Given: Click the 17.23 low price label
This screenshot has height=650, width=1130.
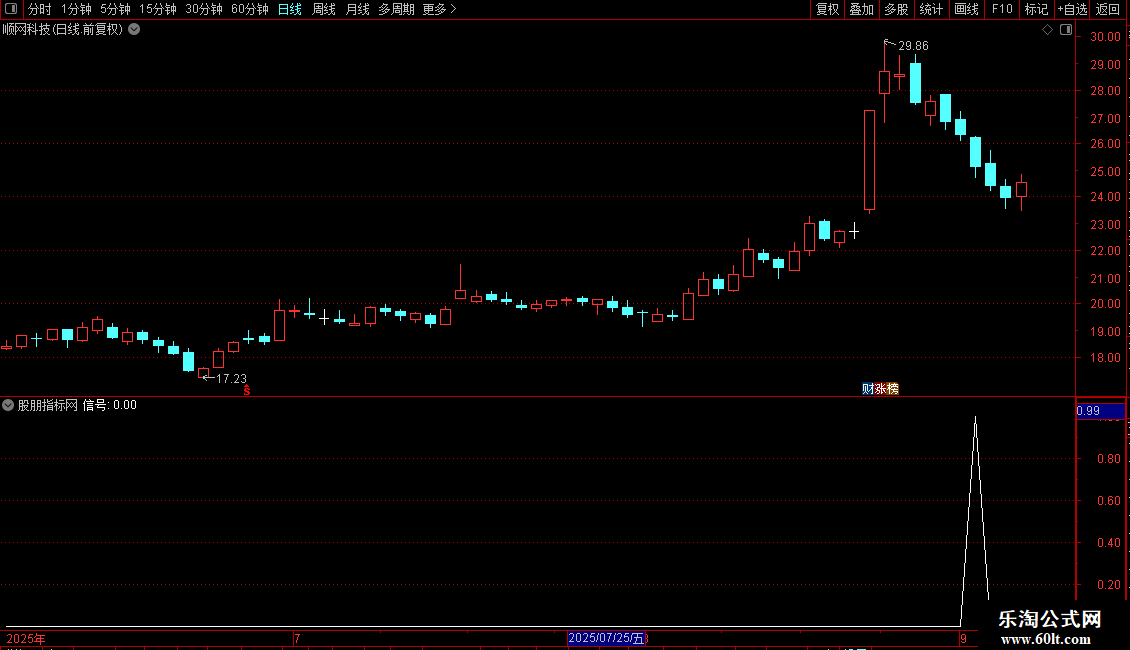Looking at the screenshot, I should pos(231,378).
